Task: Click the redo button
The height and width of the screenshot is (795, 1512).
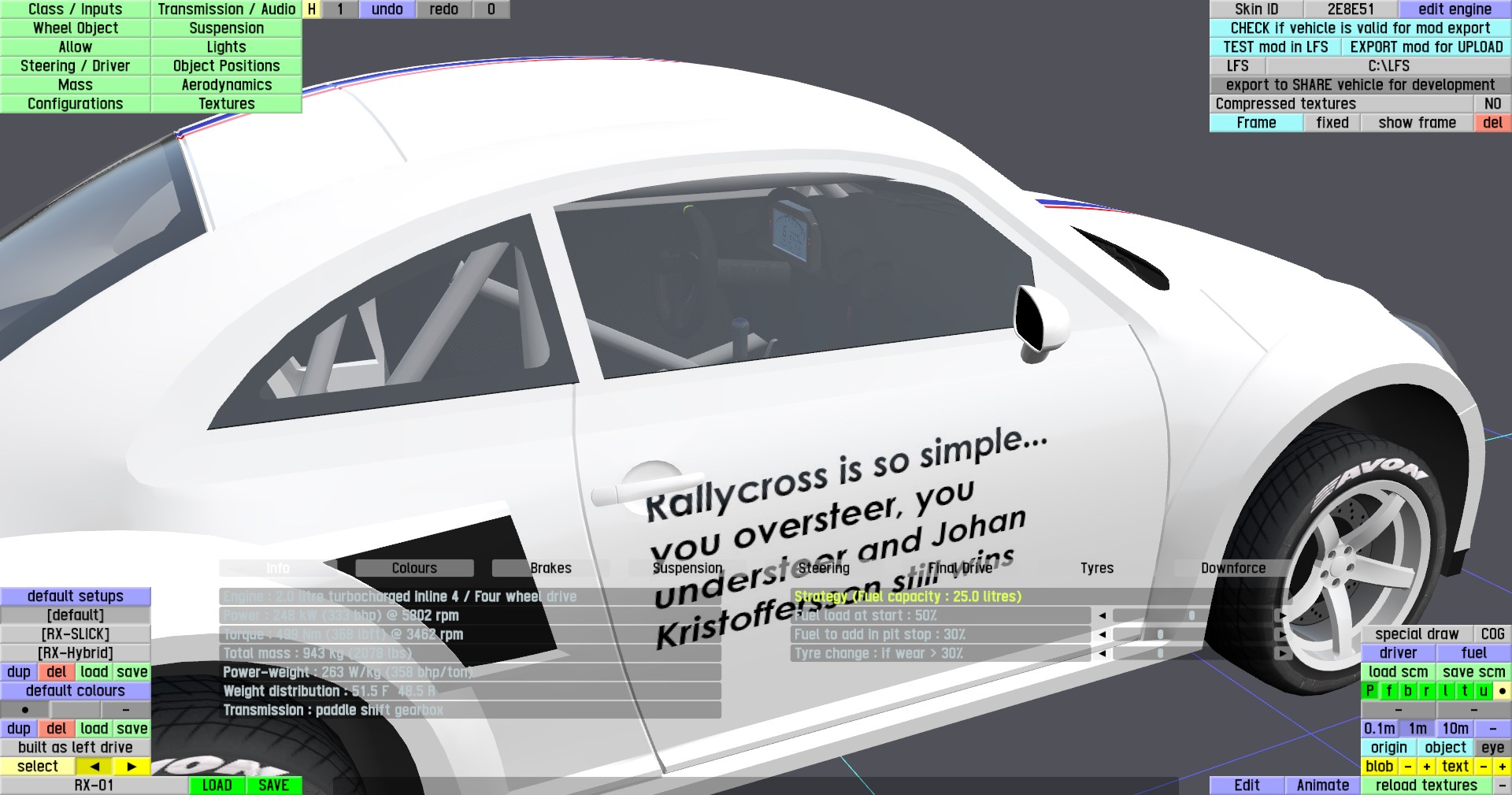Action: 444,9
